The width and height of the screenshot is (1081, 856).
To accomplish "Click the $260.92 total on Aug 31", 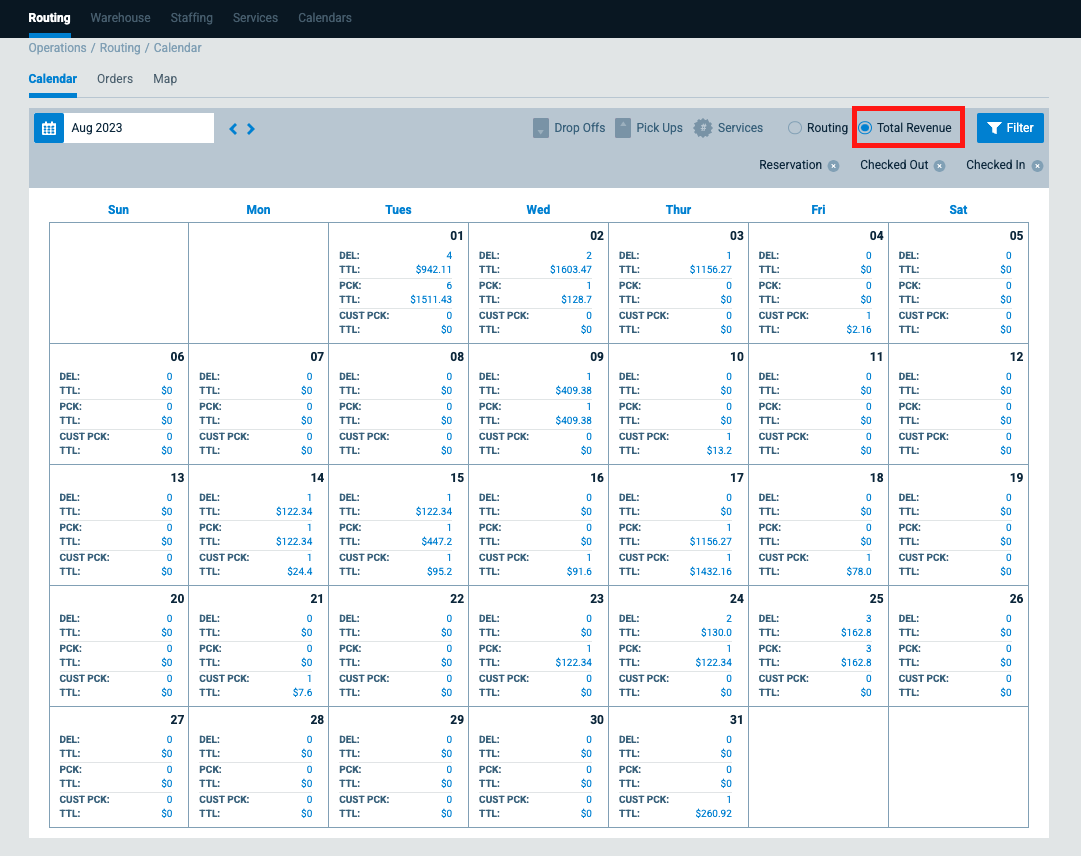I will click(714, 814).
